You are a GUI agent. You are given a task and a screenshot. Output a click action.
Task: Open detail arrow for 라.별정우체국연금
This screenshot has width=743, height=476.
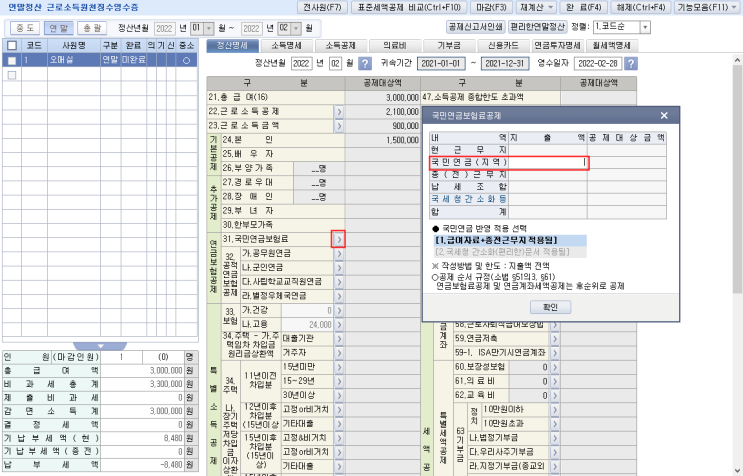[339, 296]
